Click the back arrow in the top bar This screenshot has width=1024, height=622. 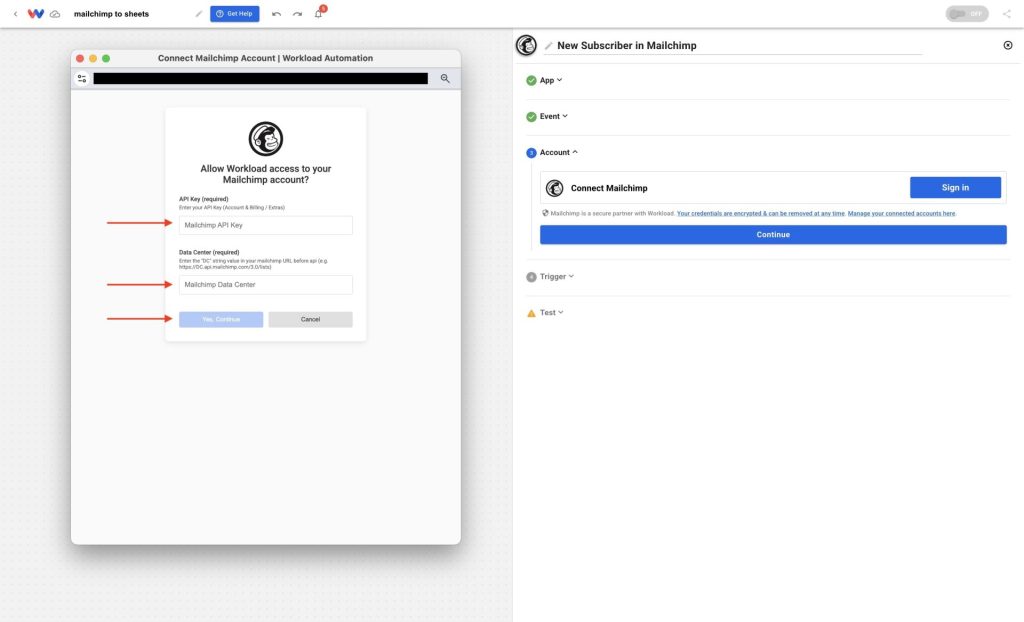tap(16, 14)
